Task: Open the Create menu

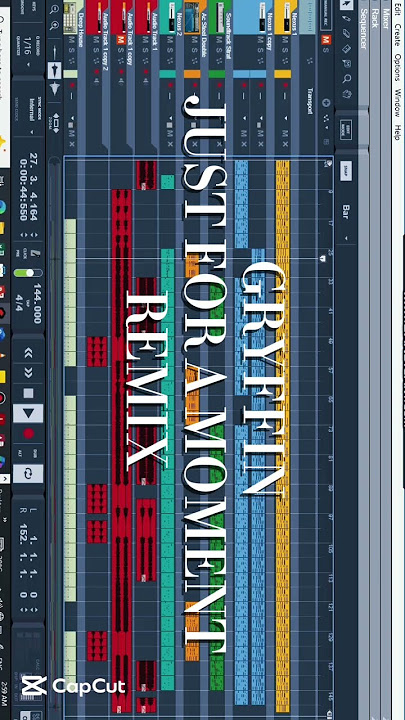Action: coord(398,36)
